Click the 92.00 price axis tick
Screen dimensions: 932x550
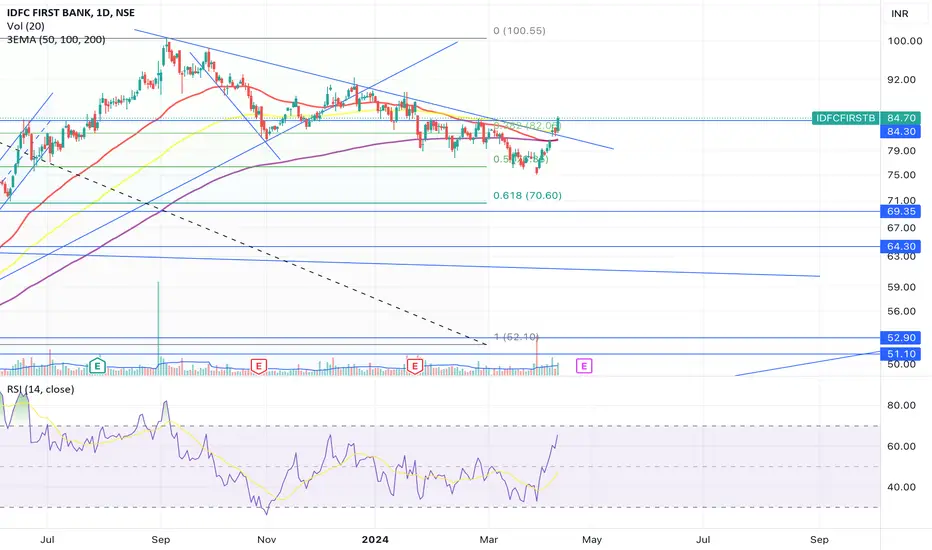click(901, 80)
